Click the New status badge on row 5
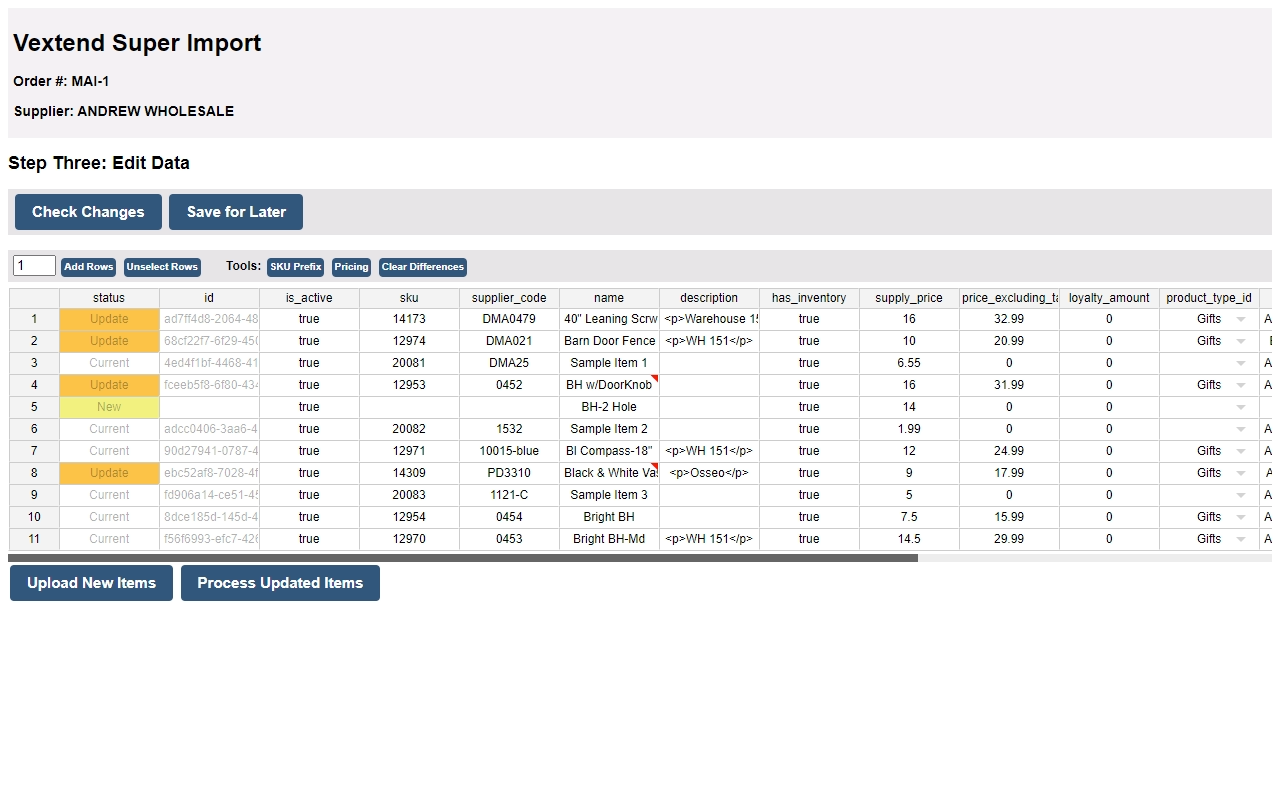Screen dimensions: 1280x800 click(x=108, y=406)
